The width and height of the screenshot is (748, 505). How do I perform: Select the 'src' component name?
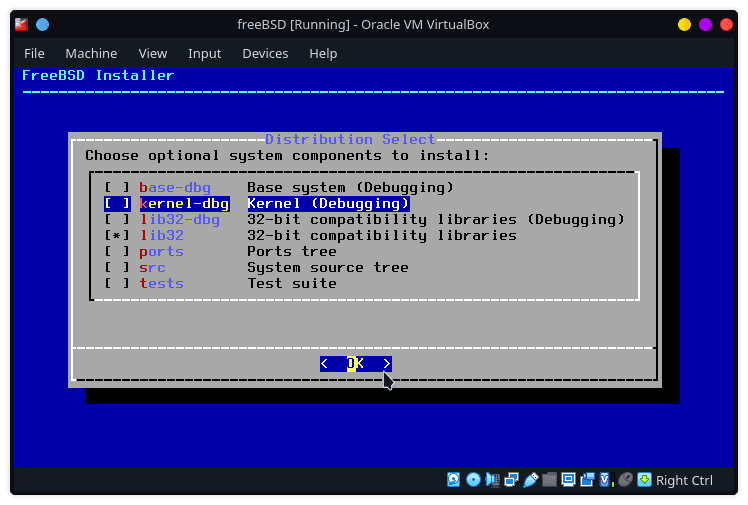(x=152, y=268)
